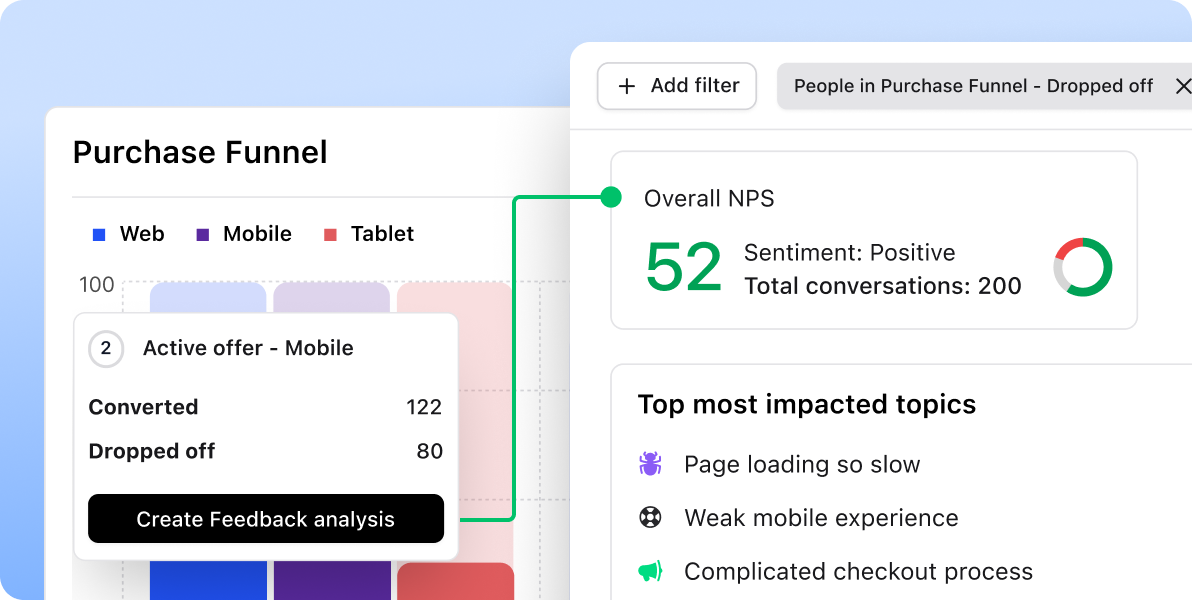Click Create Feedback analysis button
Screen dimensions: 1192x600
[265, 519]
